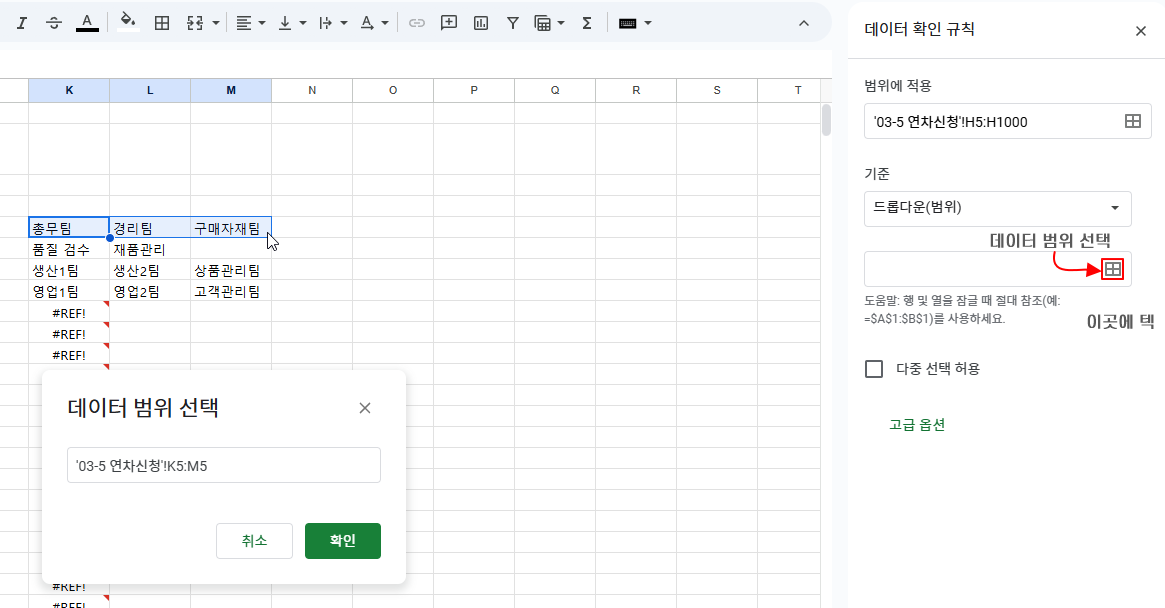This screenshot has height=608, width=1165.
Task: Click the text wrapping icon
Action: point(325,23)
